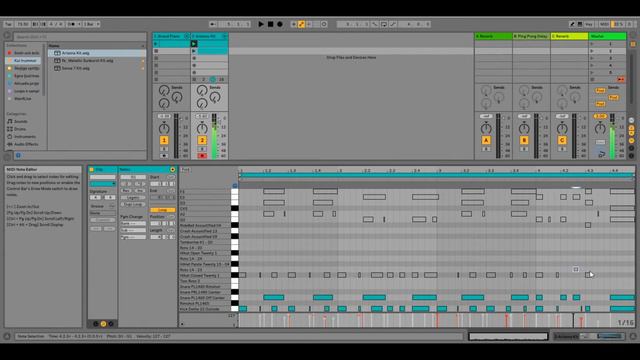This screenshot has height=360, width=640.
Task: Toggle the clip Loop button
Action: click(x=162, y=210)
